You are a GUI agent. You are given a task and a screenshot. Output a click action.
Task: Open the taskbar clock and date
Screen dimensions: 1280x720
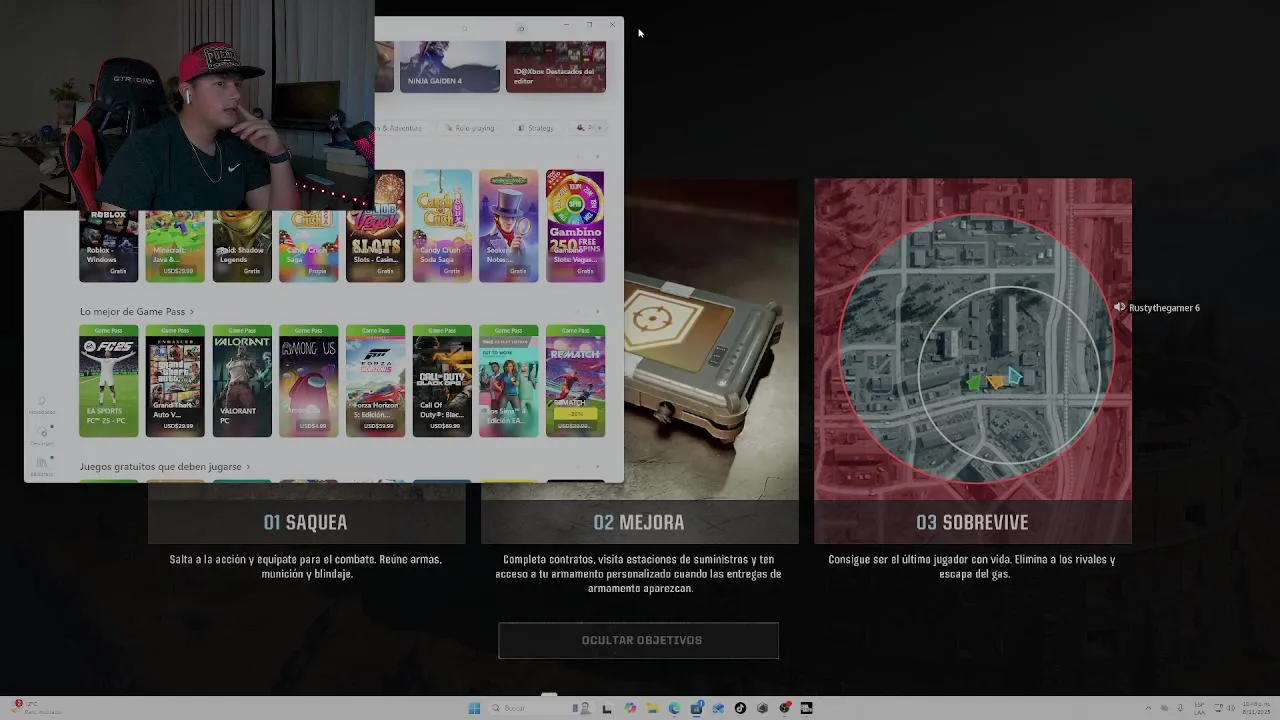tap(1256, 708)
